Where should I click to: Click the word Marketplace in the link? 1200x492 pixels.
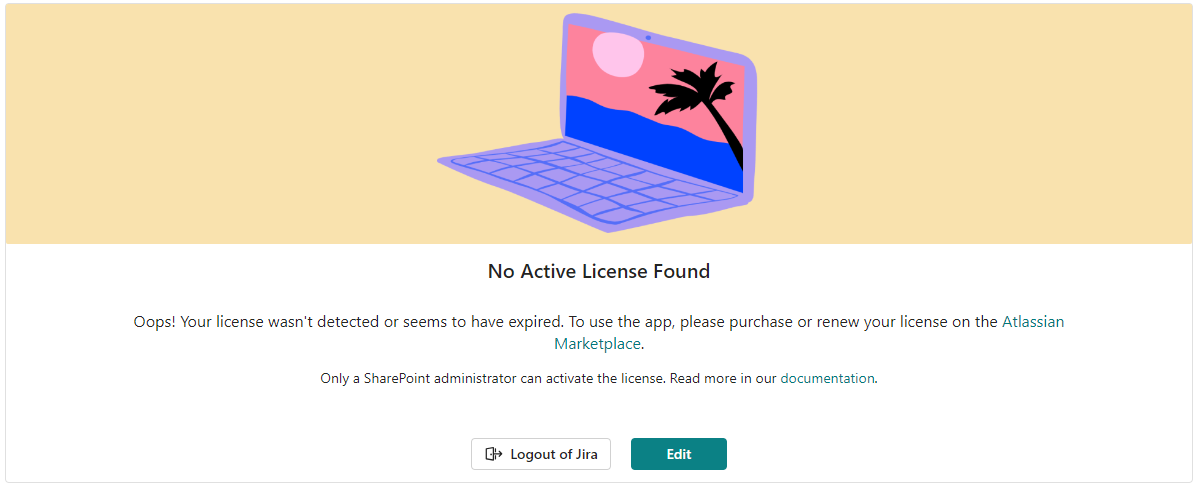(x=597, y=344)
